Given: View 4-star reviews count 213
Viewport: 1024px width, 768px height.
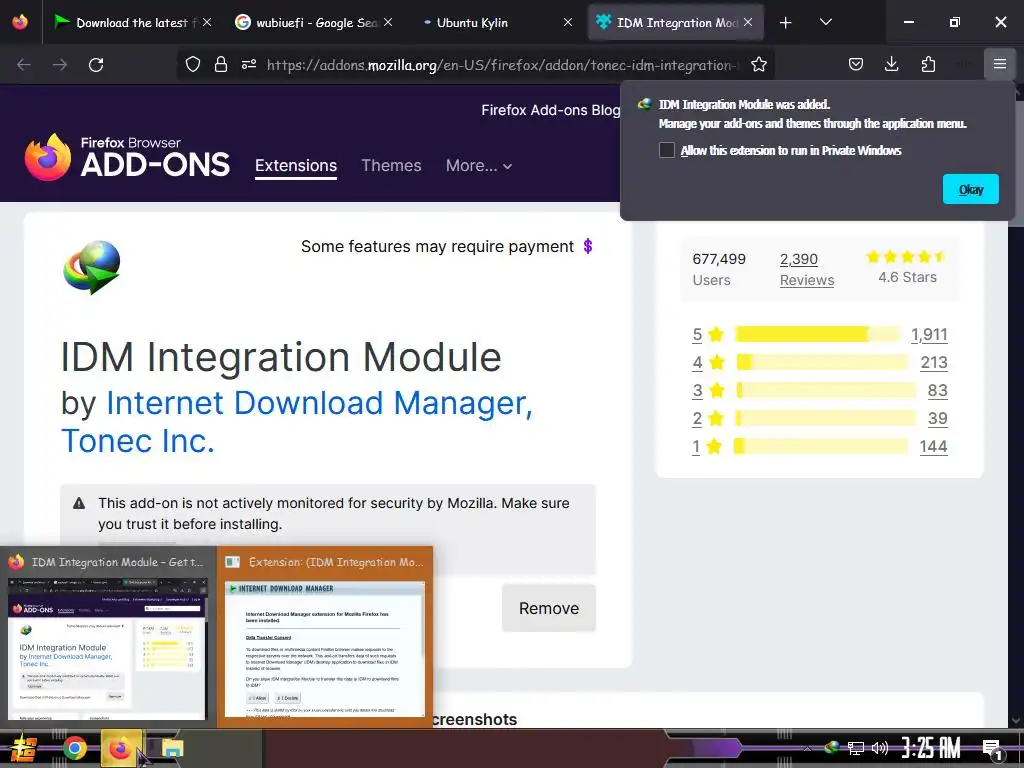Looking at the screenshot, I should pos(933,362).
